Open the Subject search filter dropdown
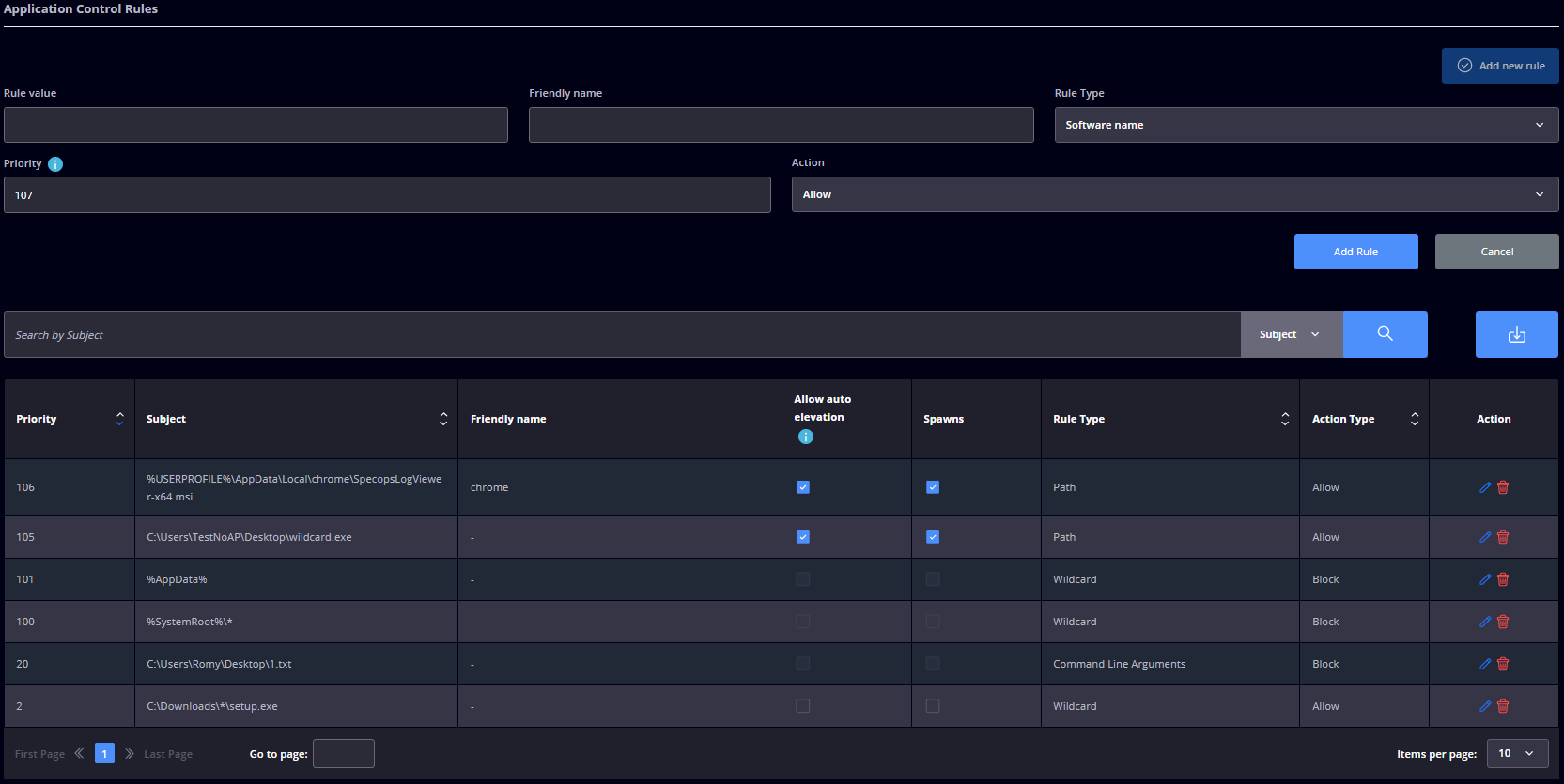The height and width of the screenshot is (784, 1564). (x=1292, y=334)
